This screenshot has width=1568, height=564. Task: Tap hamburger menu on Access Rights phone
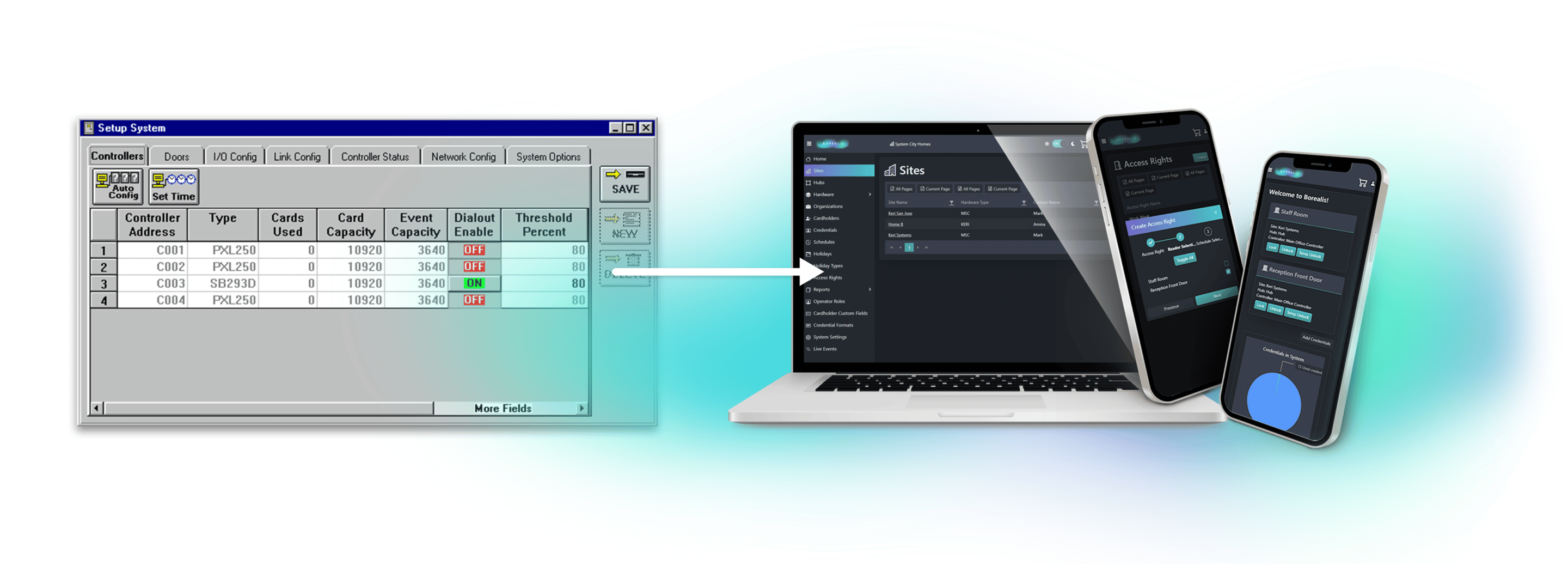[x=1104, y=141]
